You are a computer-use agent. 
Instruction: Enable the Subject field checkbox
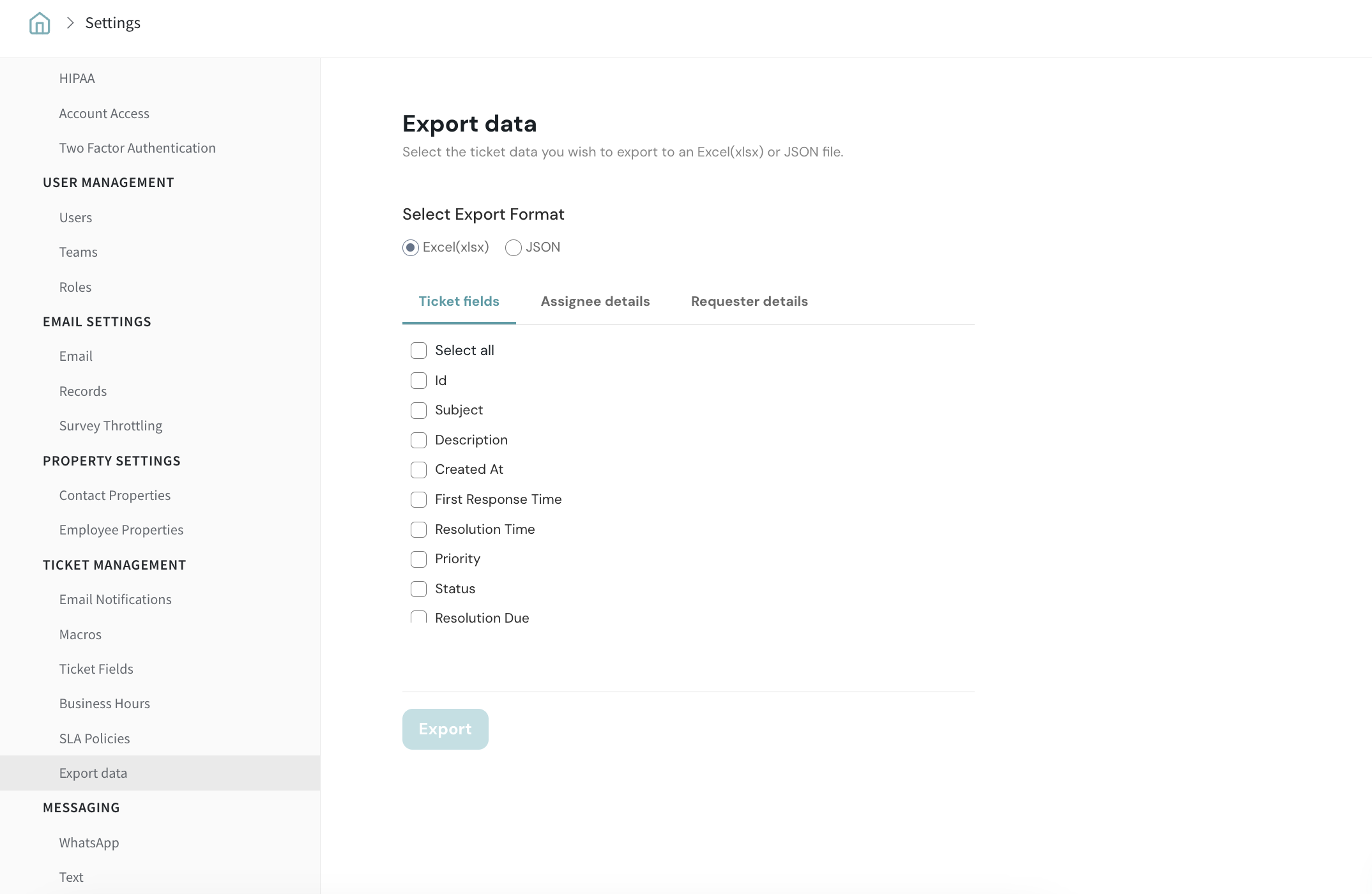418,410
